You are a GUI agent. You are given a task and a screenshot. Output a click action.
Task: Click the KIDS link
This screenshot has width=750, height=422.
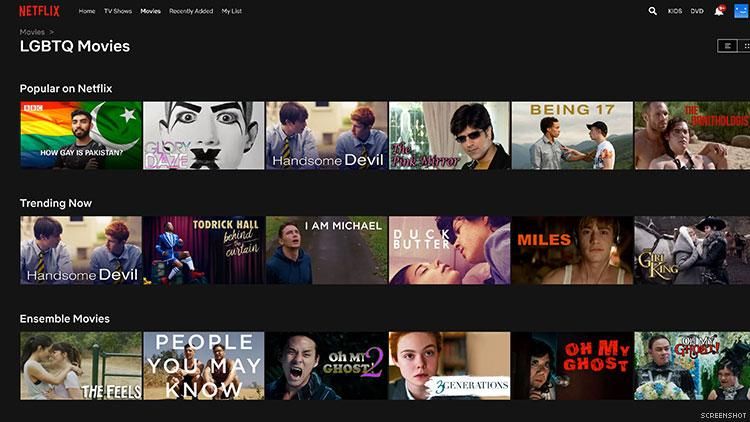click(674, 11)
